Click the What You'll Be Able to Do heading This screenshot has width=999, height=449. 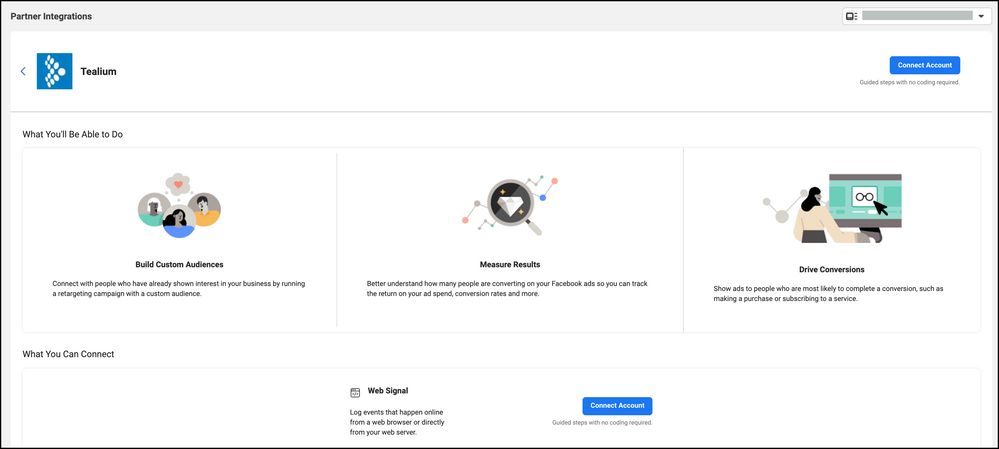[x=73, y=134]
